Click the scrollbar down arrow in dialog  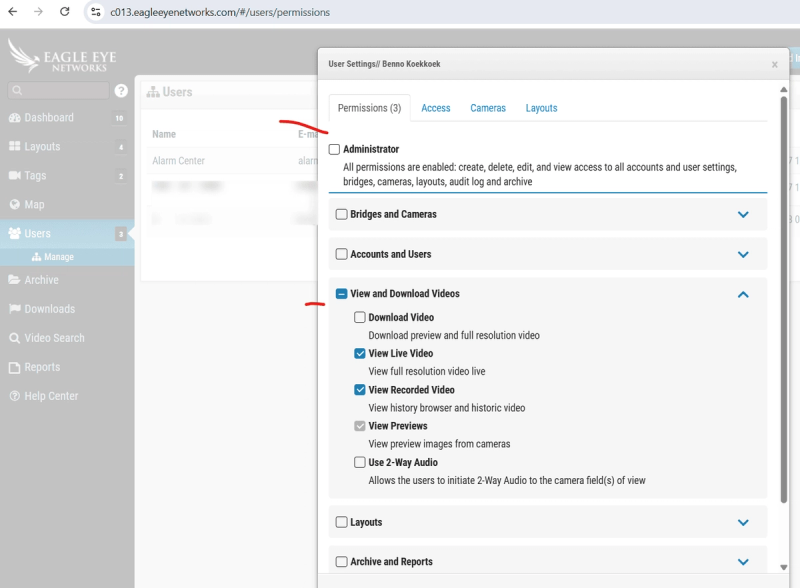click(x=784, y=567)
